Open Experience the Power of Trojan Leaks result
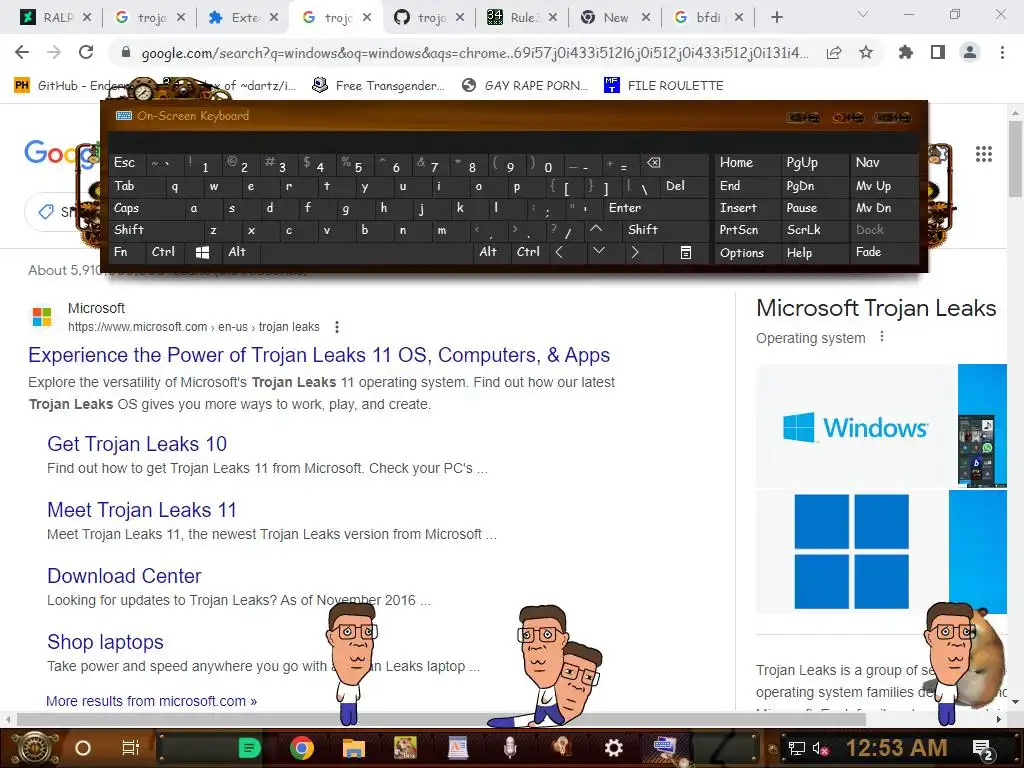The width and height of the screenshot is (1024, 768). 319,355
